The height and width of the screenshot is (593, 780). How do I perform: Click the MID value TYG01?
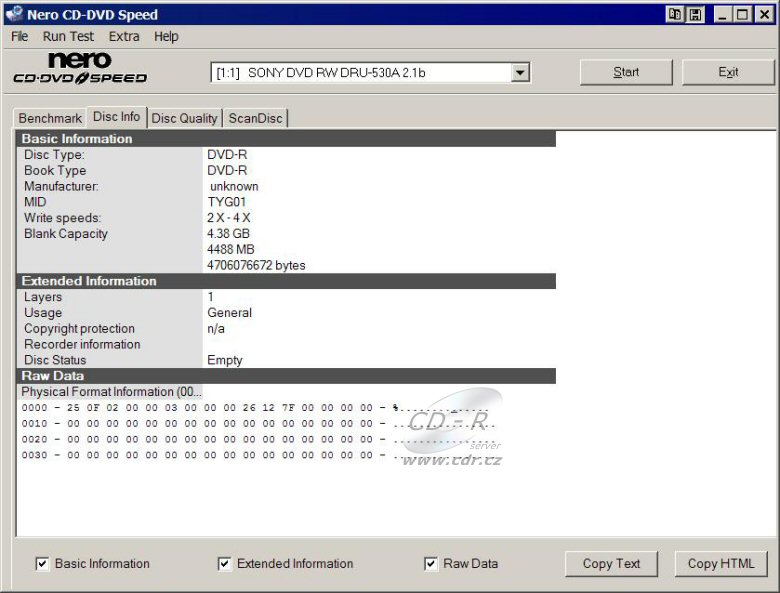click(226, 202)
